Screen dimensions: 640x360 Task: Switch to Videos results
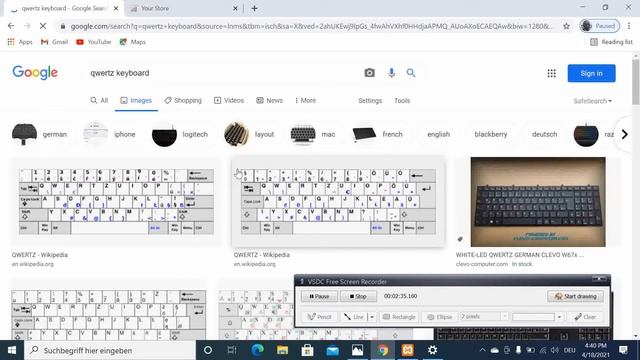point(229,100)
